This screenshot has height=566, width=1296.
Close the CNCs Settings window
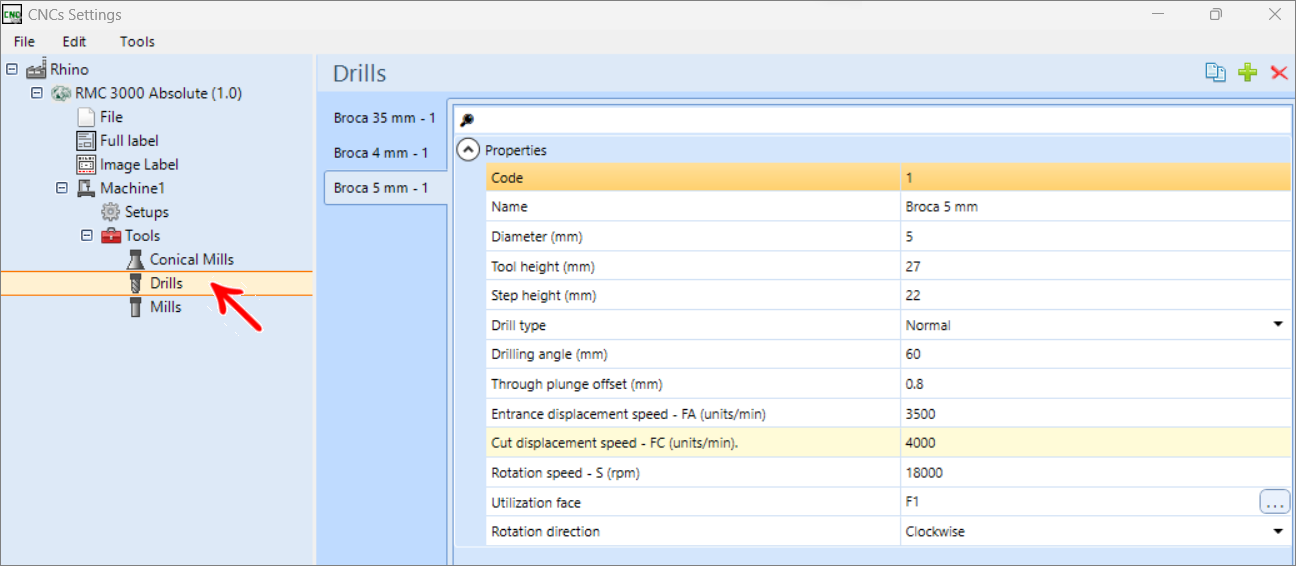(x=1274, y=14)
